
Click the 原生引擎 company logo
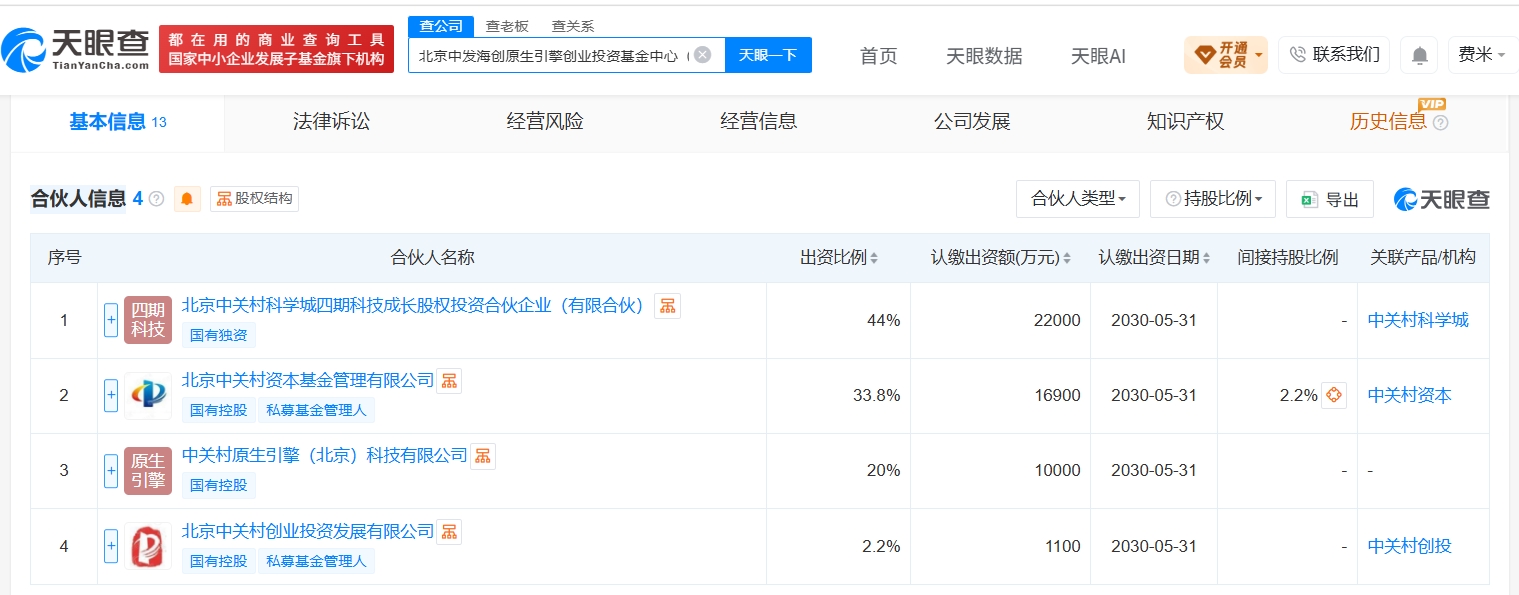(148, 471)
